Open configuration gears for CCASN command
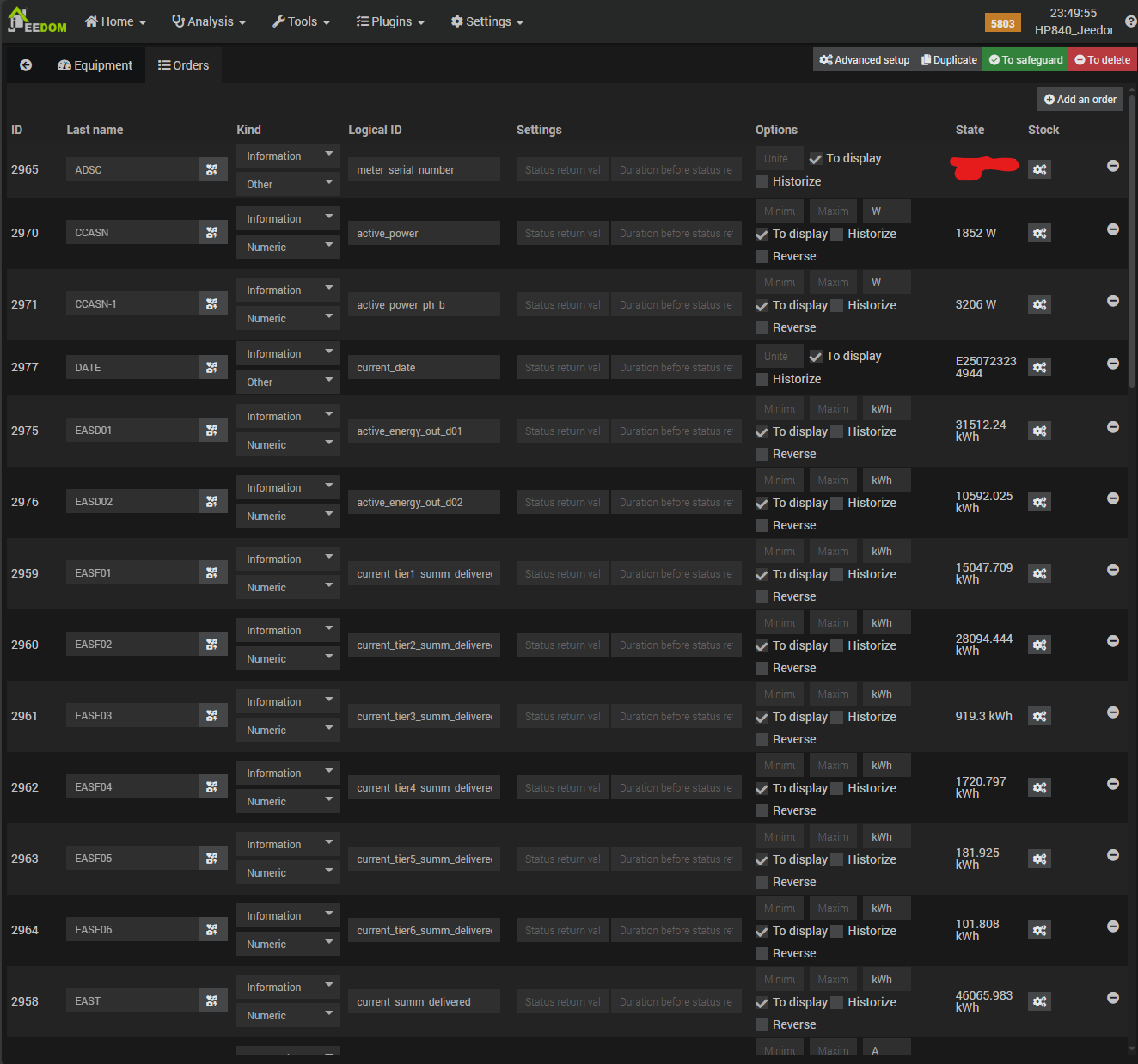The width and height of the screenshot is (1138, 1064). [x=1039, y=233]
